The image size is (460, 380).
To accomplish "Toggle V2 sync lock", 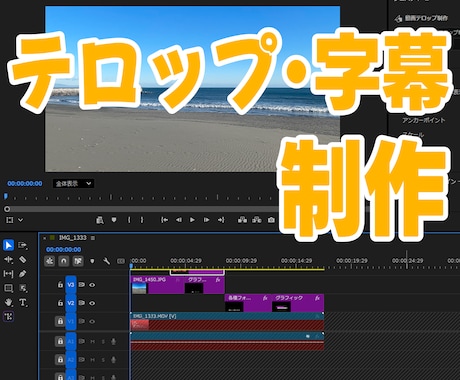I will click(81, 303).
